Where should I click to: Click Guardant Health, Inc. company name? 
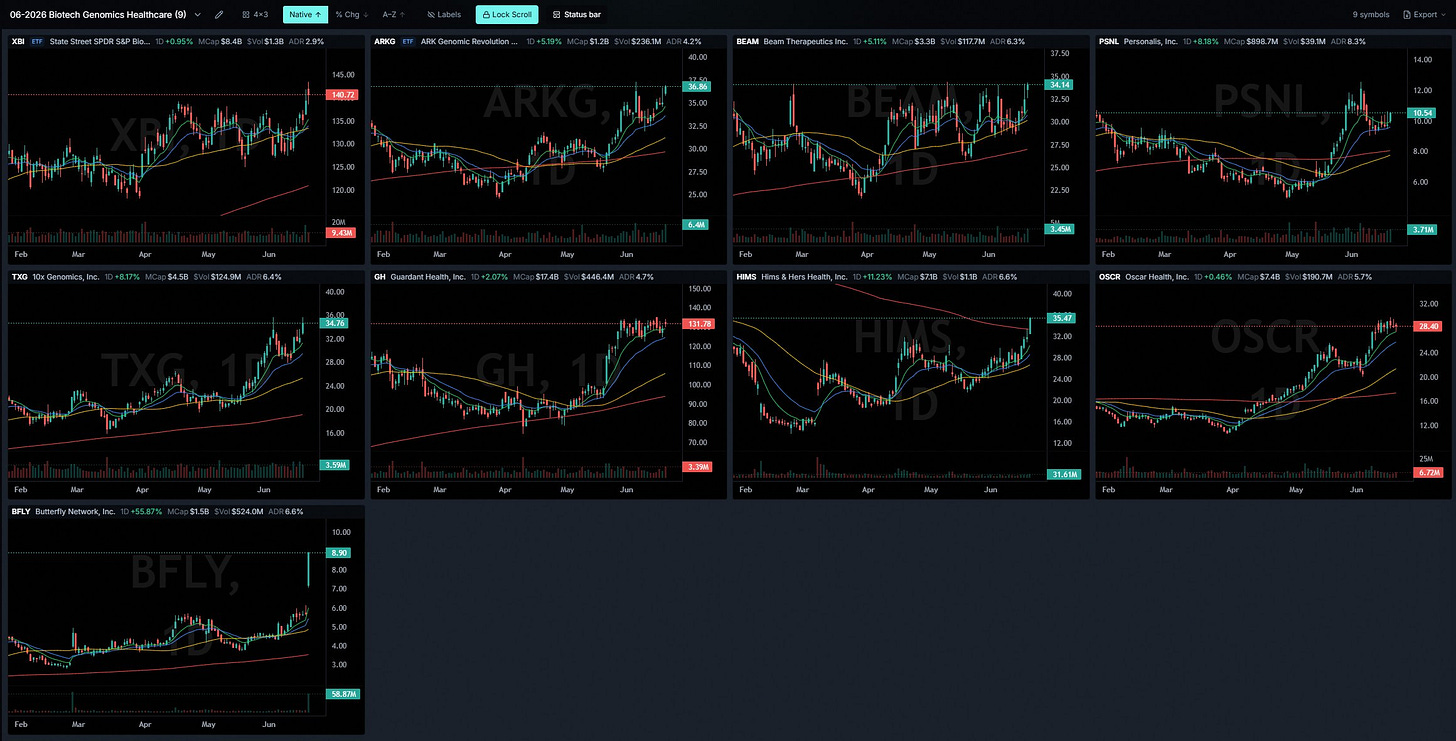(428, 276)
